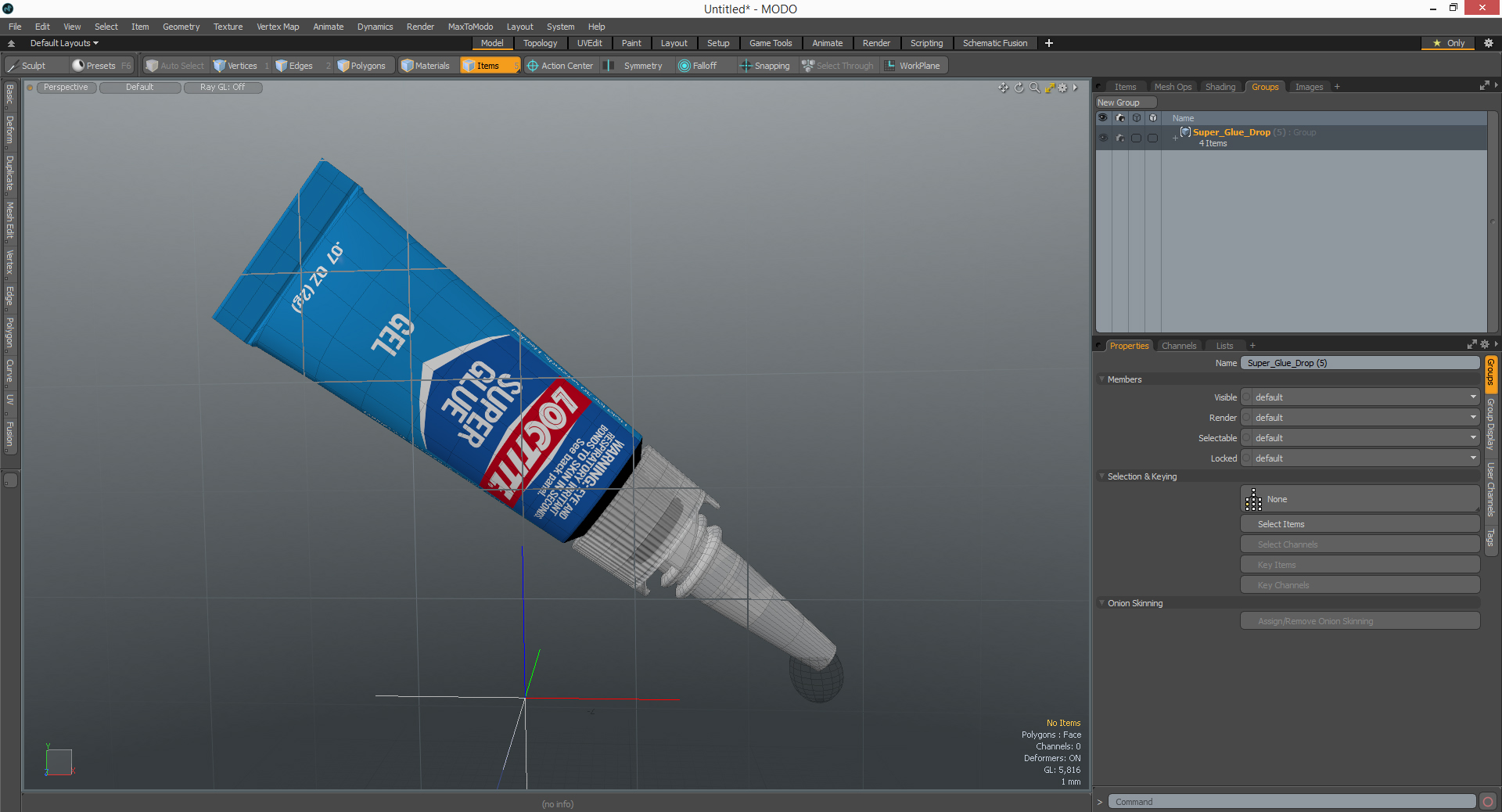Select the Sculpt tool
This screenshot has height=812, width=1502.
pos(27,66)
